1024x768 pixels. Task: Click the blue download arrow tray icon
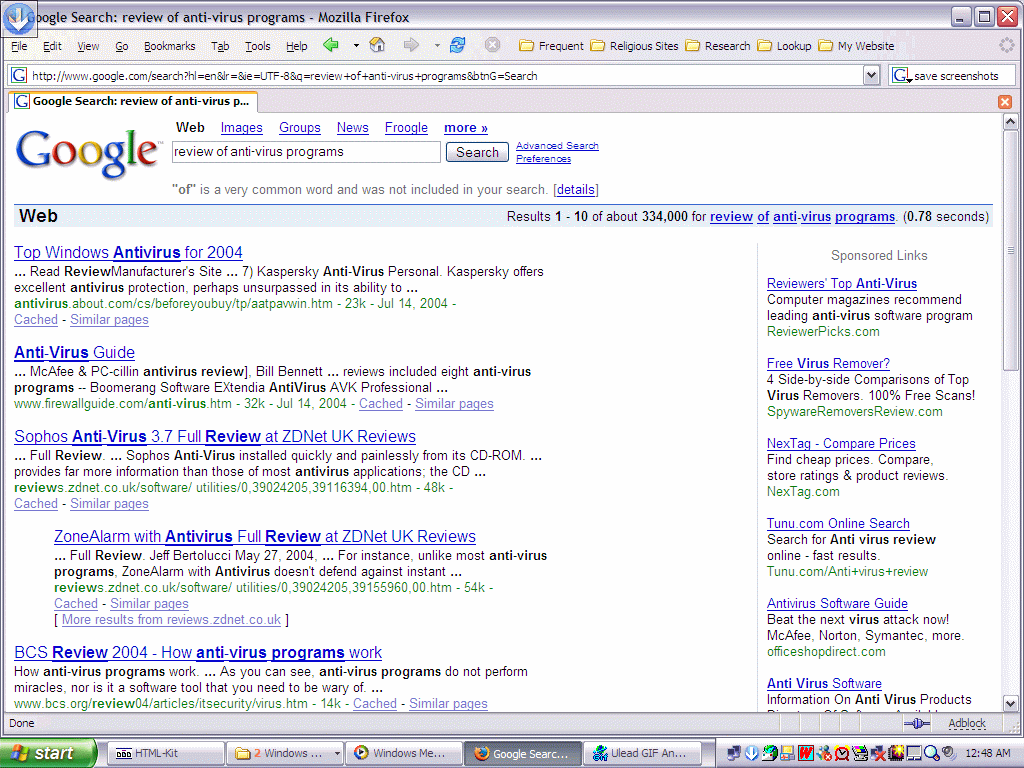(752, 753)
